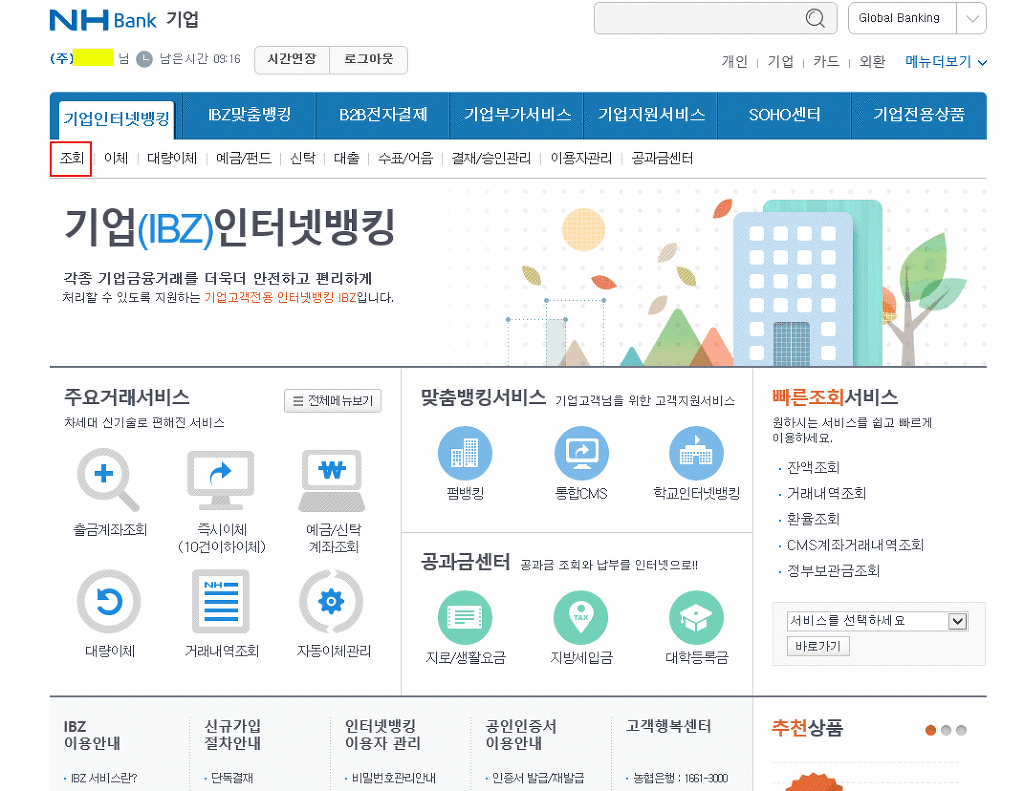The height and width of the screenshot is (791, 1024).
Task: Select first orange carousel dot in 추천상품
Action: pos(931,730)
